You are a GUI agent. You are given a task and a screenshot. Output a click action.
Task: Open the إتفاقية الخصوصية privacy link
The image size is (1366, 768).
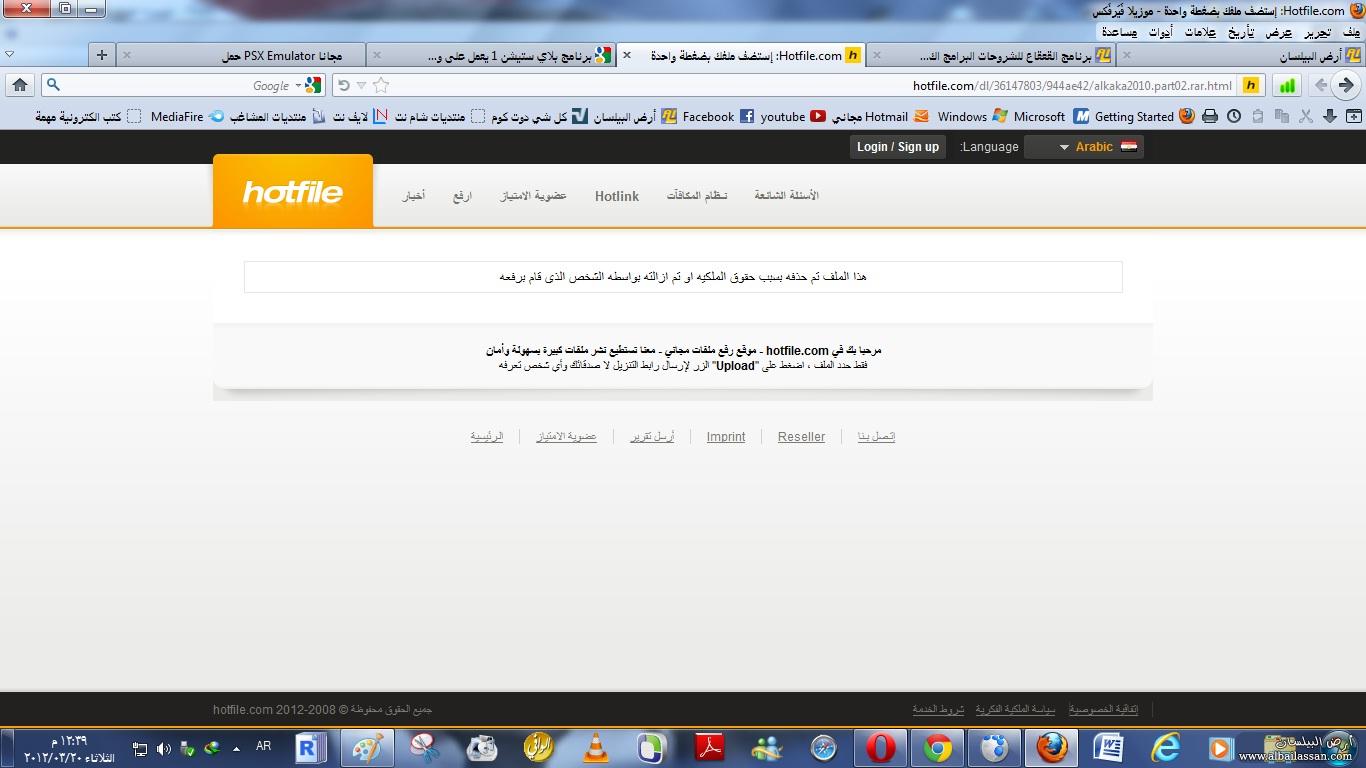[1103, 709]
